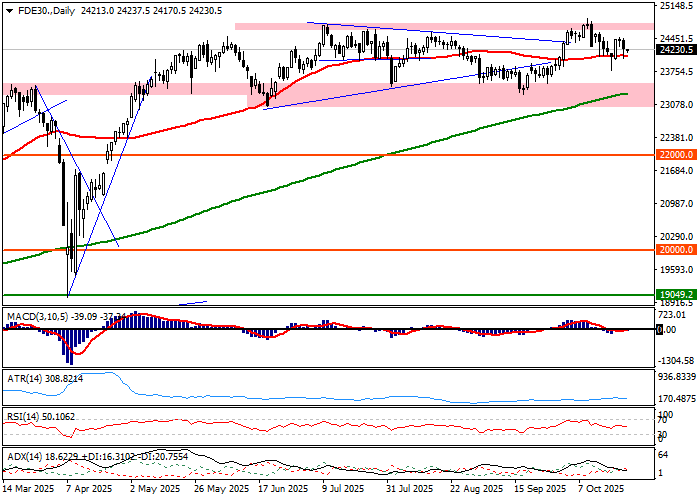The height and width of the screenshot is (500, 700).
Task: Open the ATR(14) indicator label
Action: 27,379
